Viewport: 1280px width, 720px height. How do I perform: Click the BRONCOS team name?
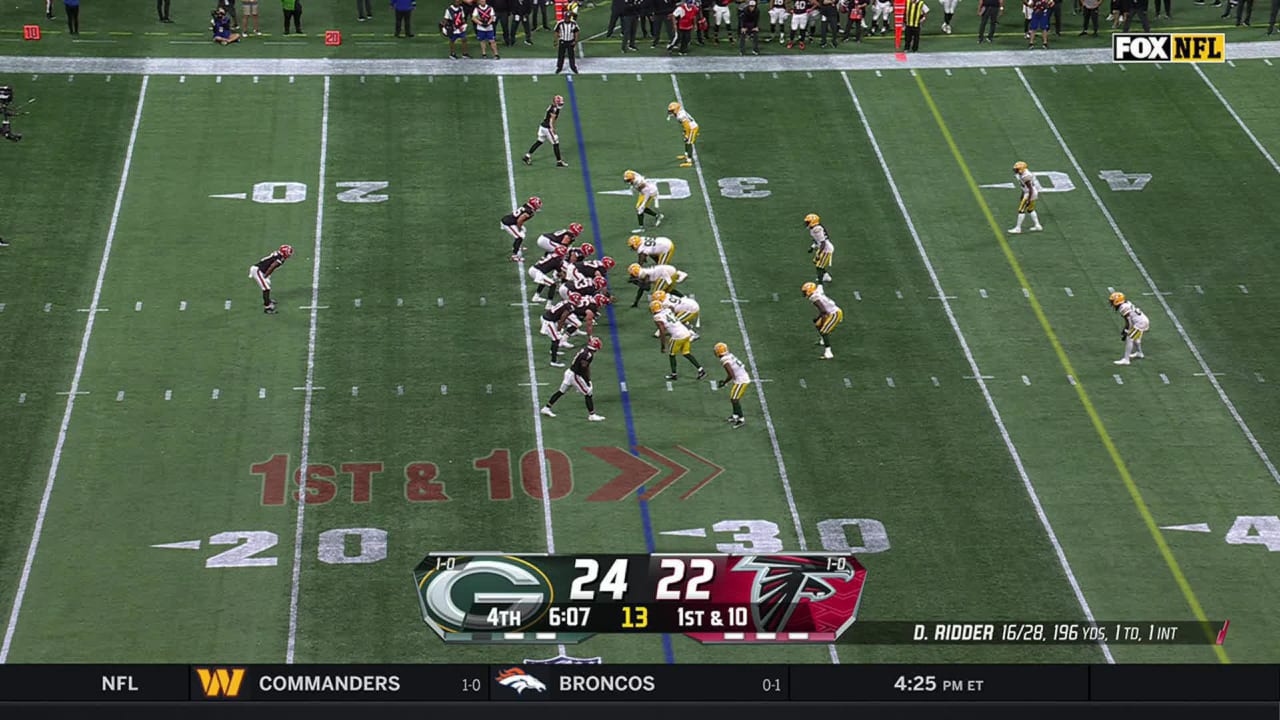tap(606, 684)
